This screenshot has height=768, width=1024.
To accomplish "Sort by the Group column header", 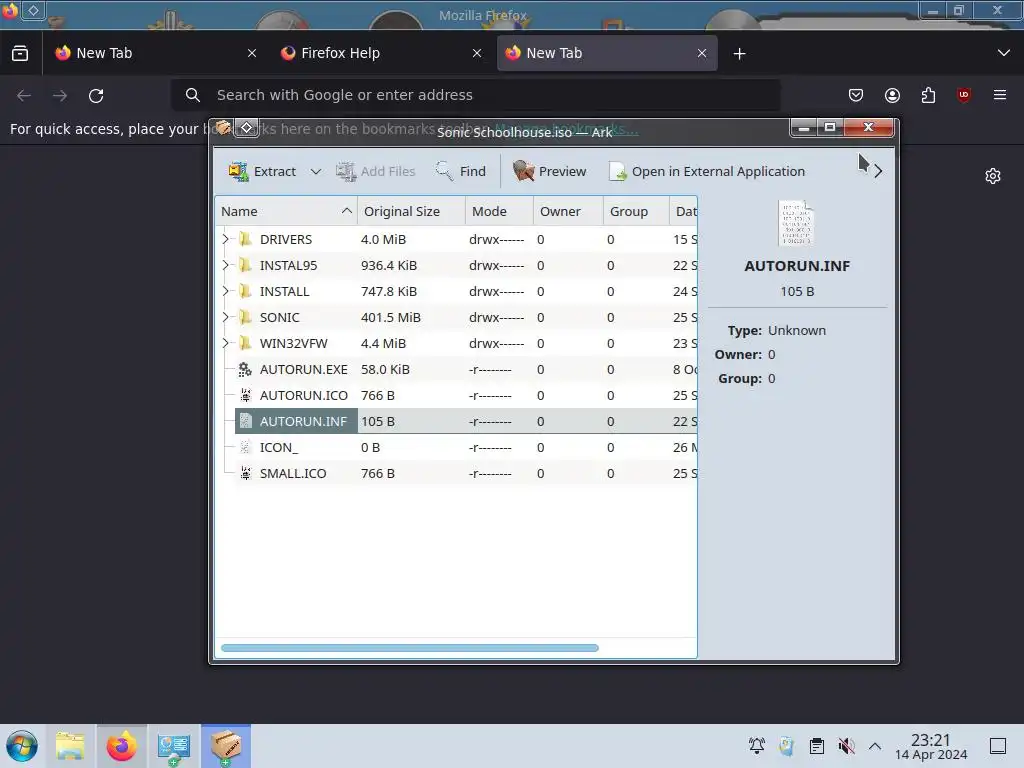I will coord(635,211).
